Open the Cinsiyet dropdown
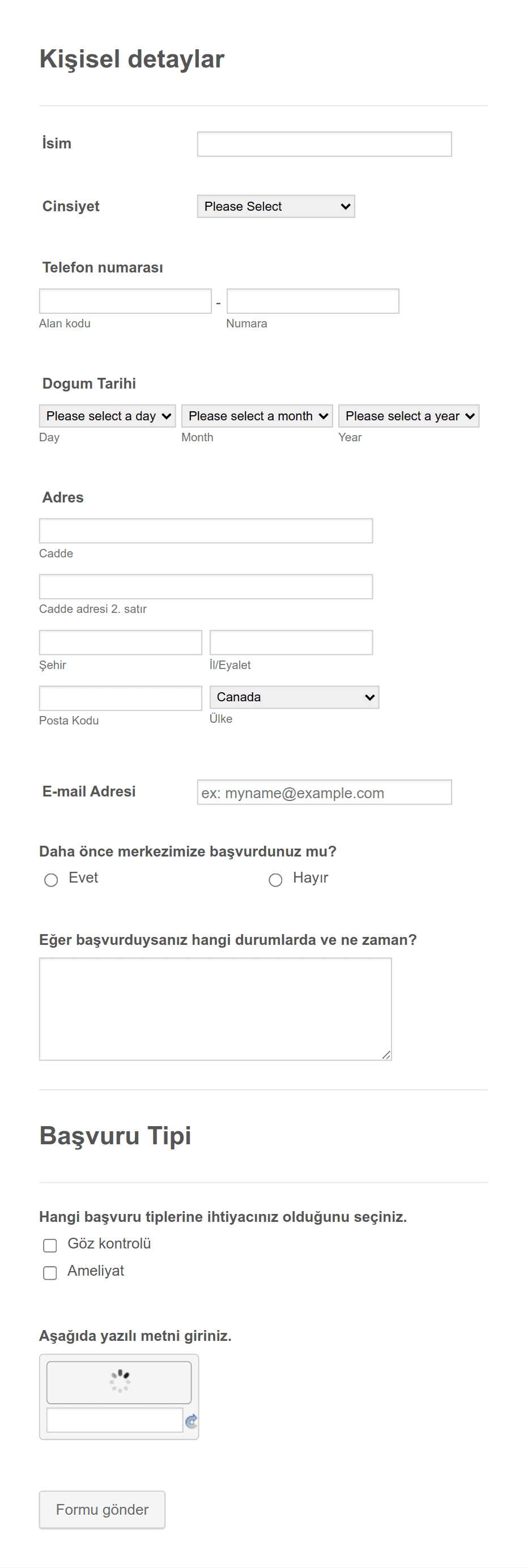Viewport: 527px width, 1568px height. (x=276, y=206)
